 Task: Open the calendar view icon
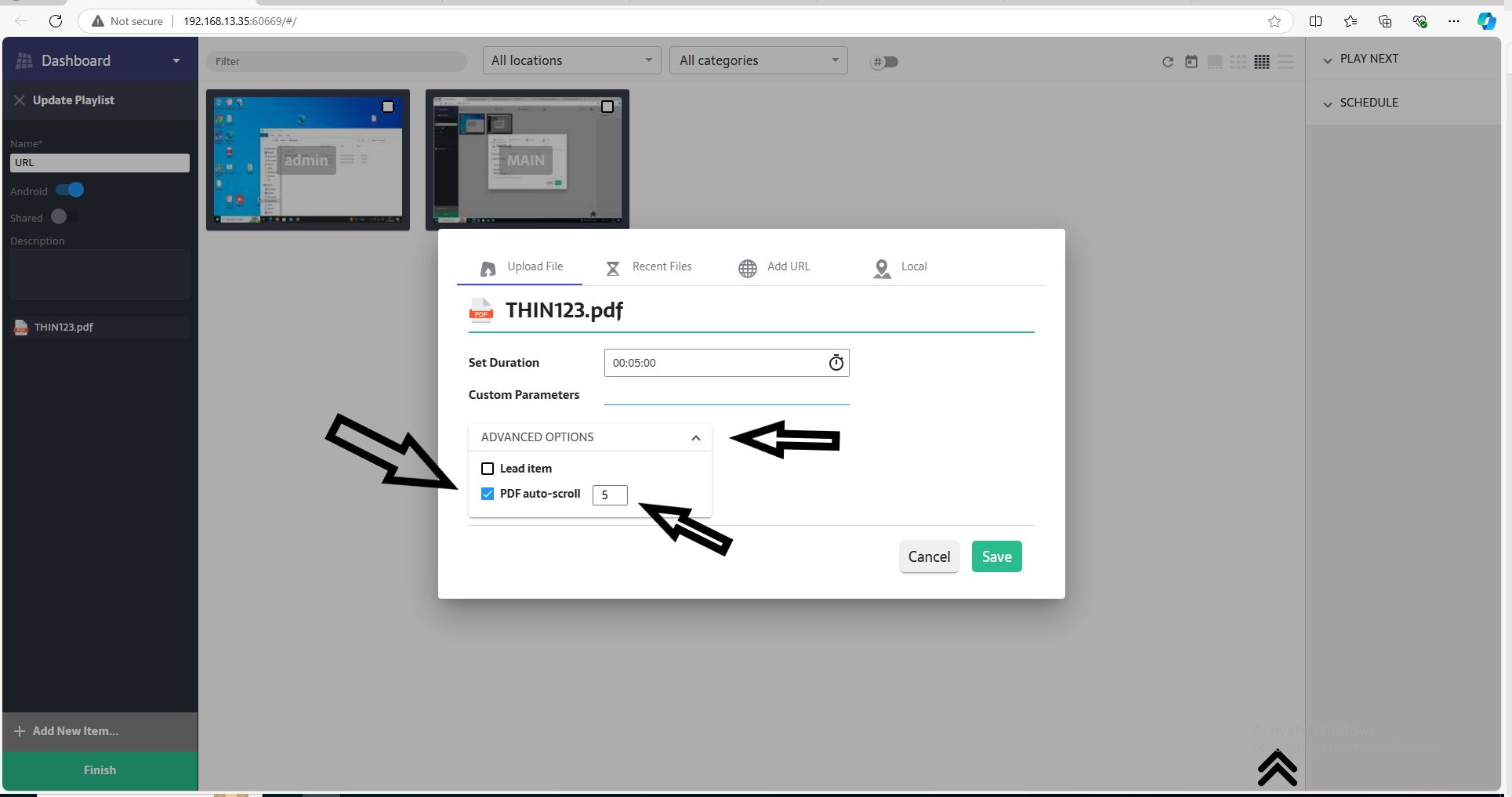point(1191,62)
